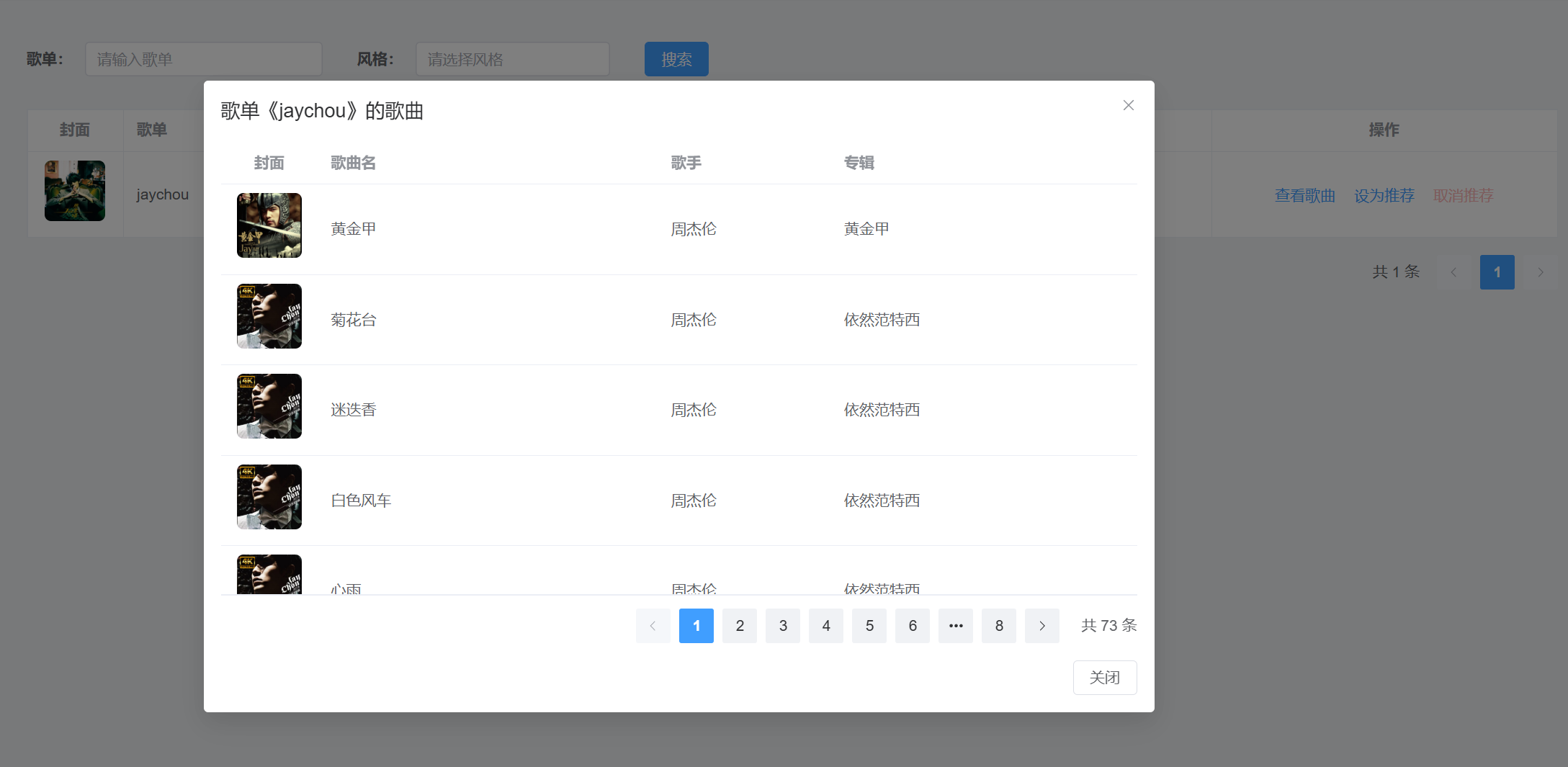Switch to page 5 of songs
The width and height of the screenshot is (1568, 767).
point(869,626)
